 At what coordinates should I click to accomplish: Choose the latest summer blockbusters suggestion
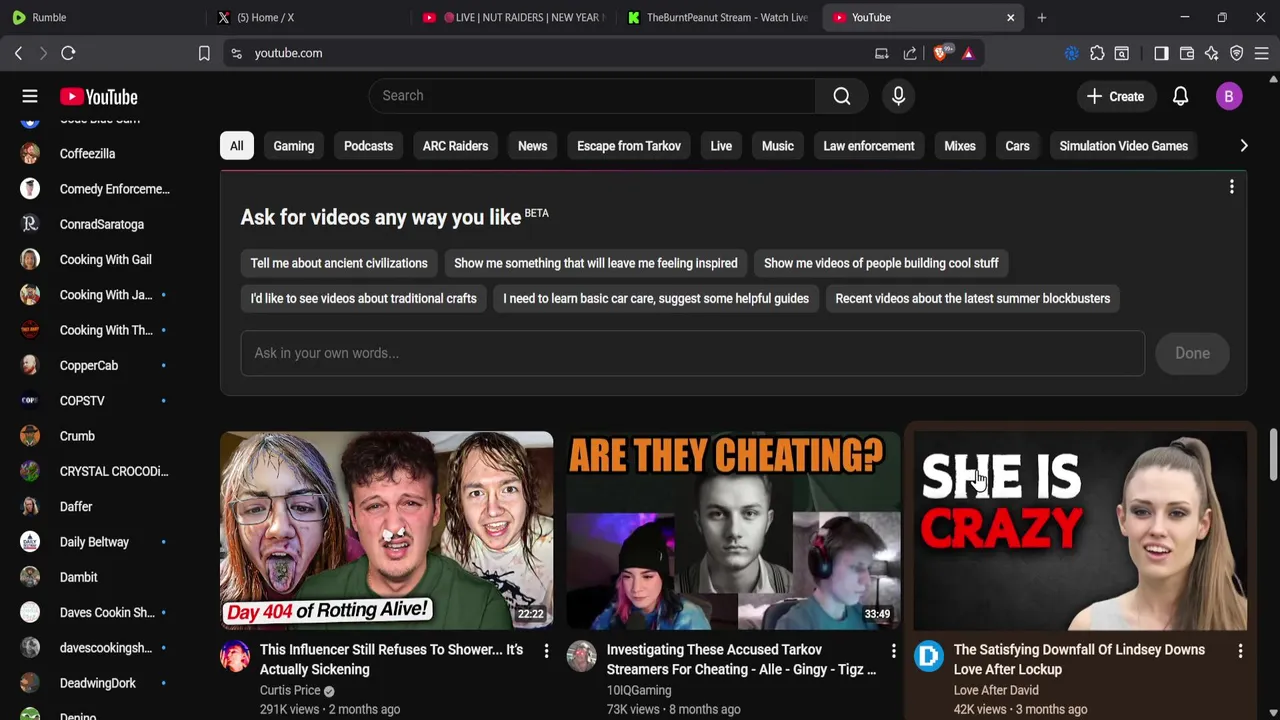(973, 298)
